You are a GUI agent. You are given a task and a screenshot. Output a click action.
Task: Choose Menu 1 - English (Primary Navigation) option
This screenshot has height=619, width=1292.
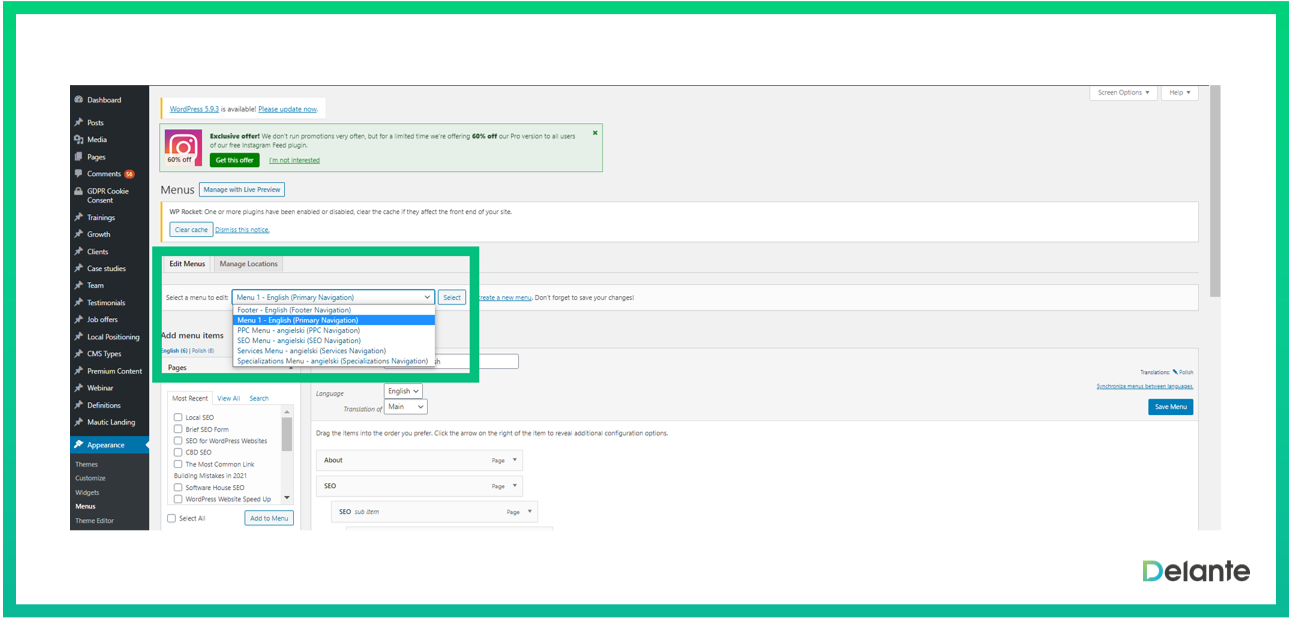(334, 320)
